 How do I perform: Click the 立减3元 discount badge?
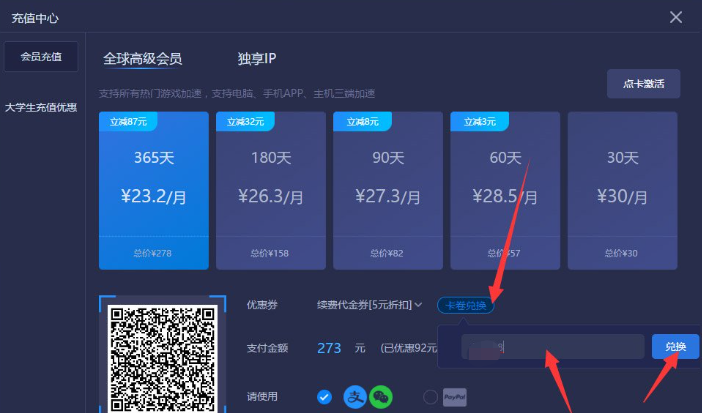479,121
